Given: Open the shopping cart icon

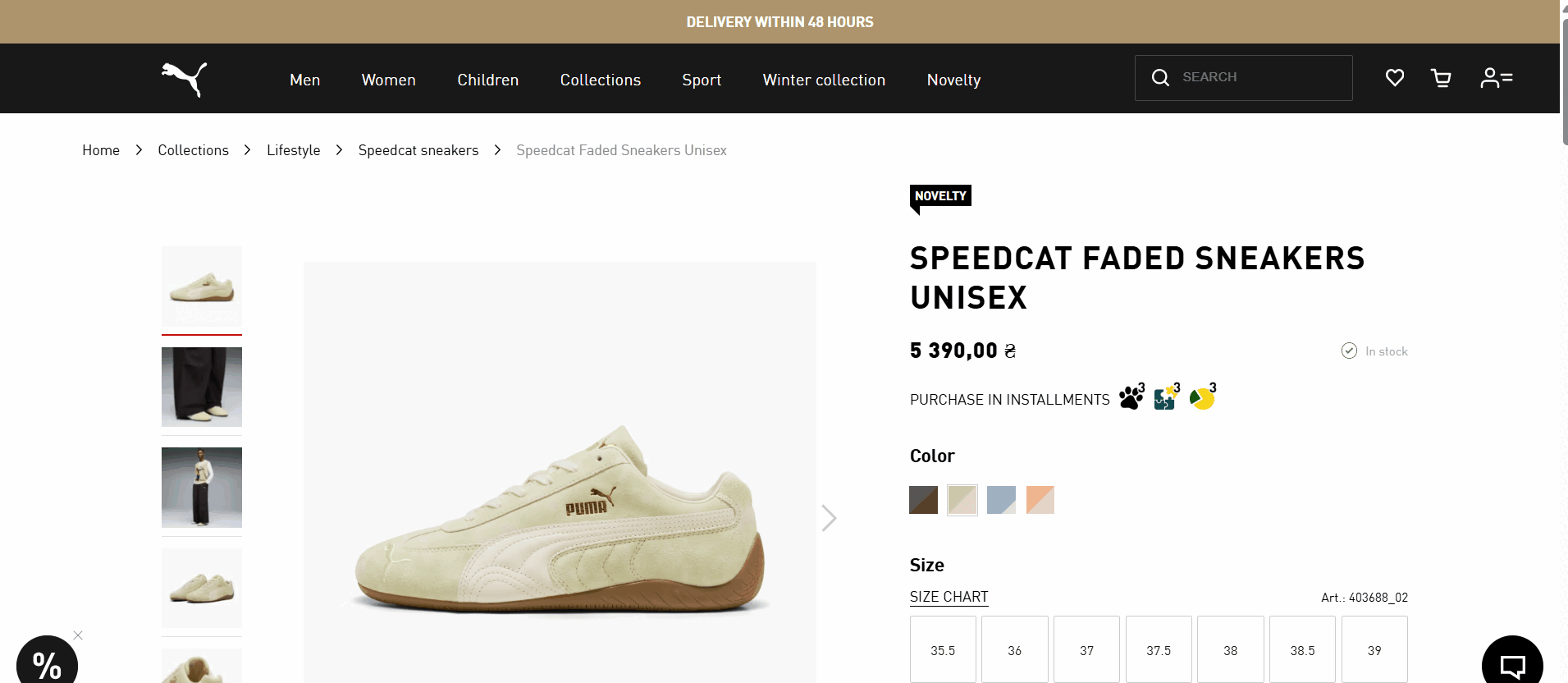Looking at the screenshot, I should 1442,77.
